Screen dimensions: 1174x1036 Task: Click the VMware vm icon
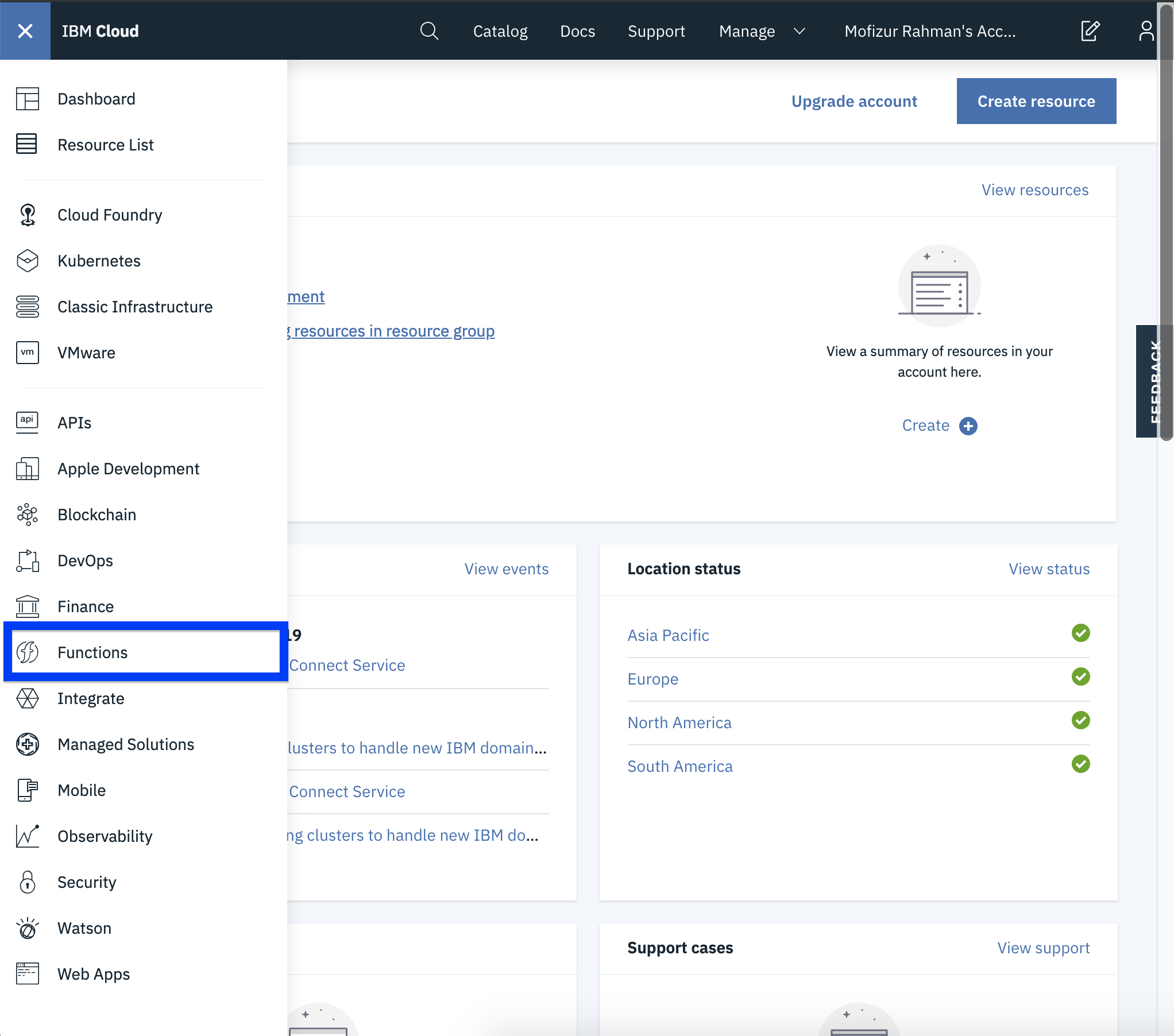pyautogui.click(x=28, y=353)
